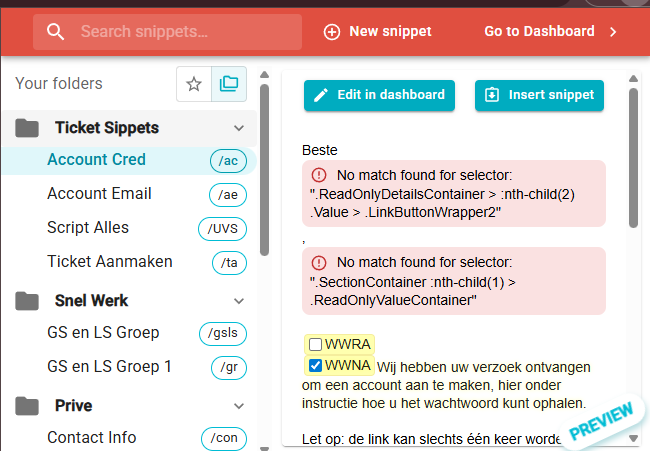Uncheck the WWNA checkbox

click(x=315, y=365)
